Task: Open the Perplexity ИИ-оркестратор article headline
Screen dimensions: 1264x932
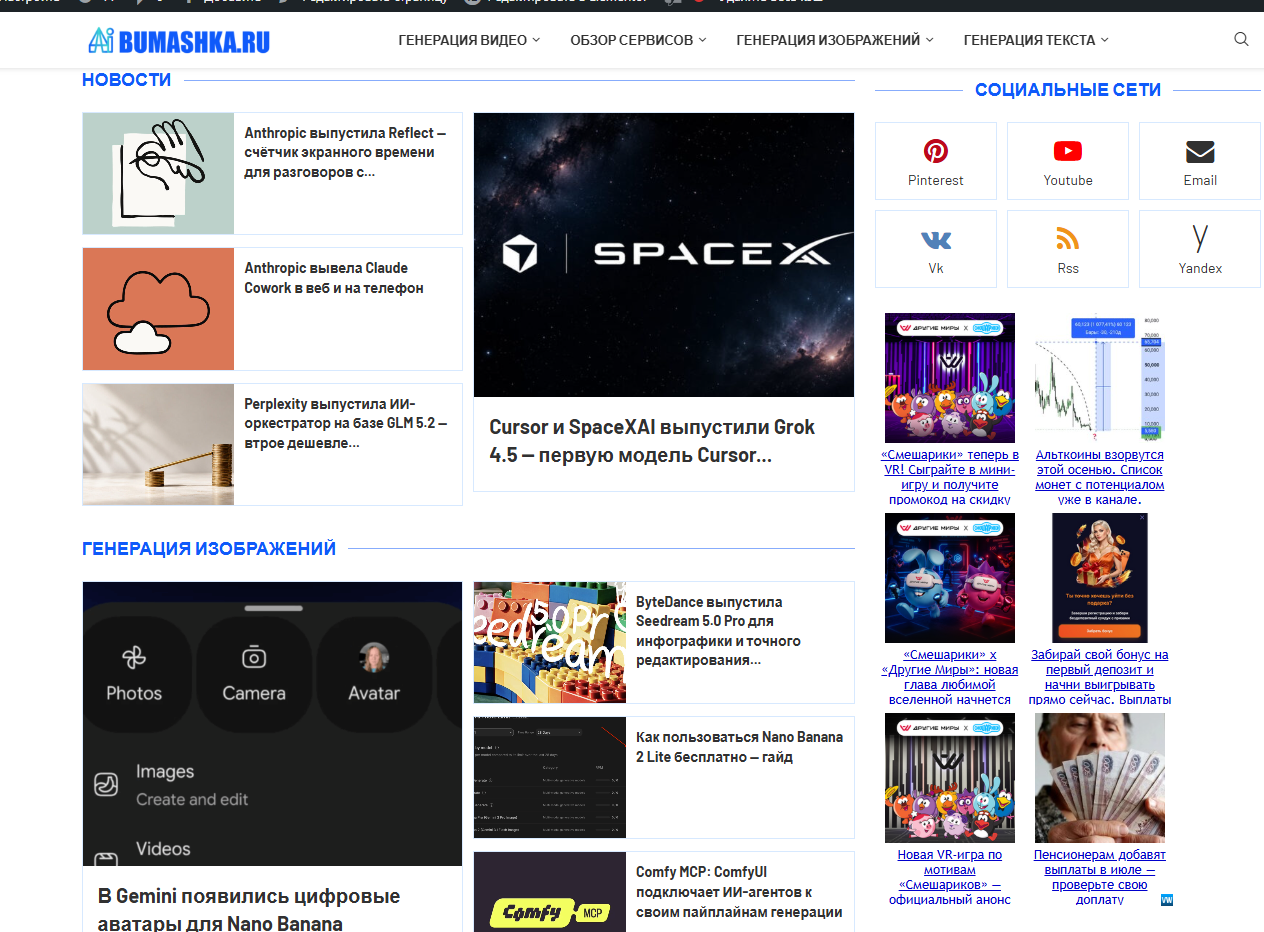Action: click(345, 424)
